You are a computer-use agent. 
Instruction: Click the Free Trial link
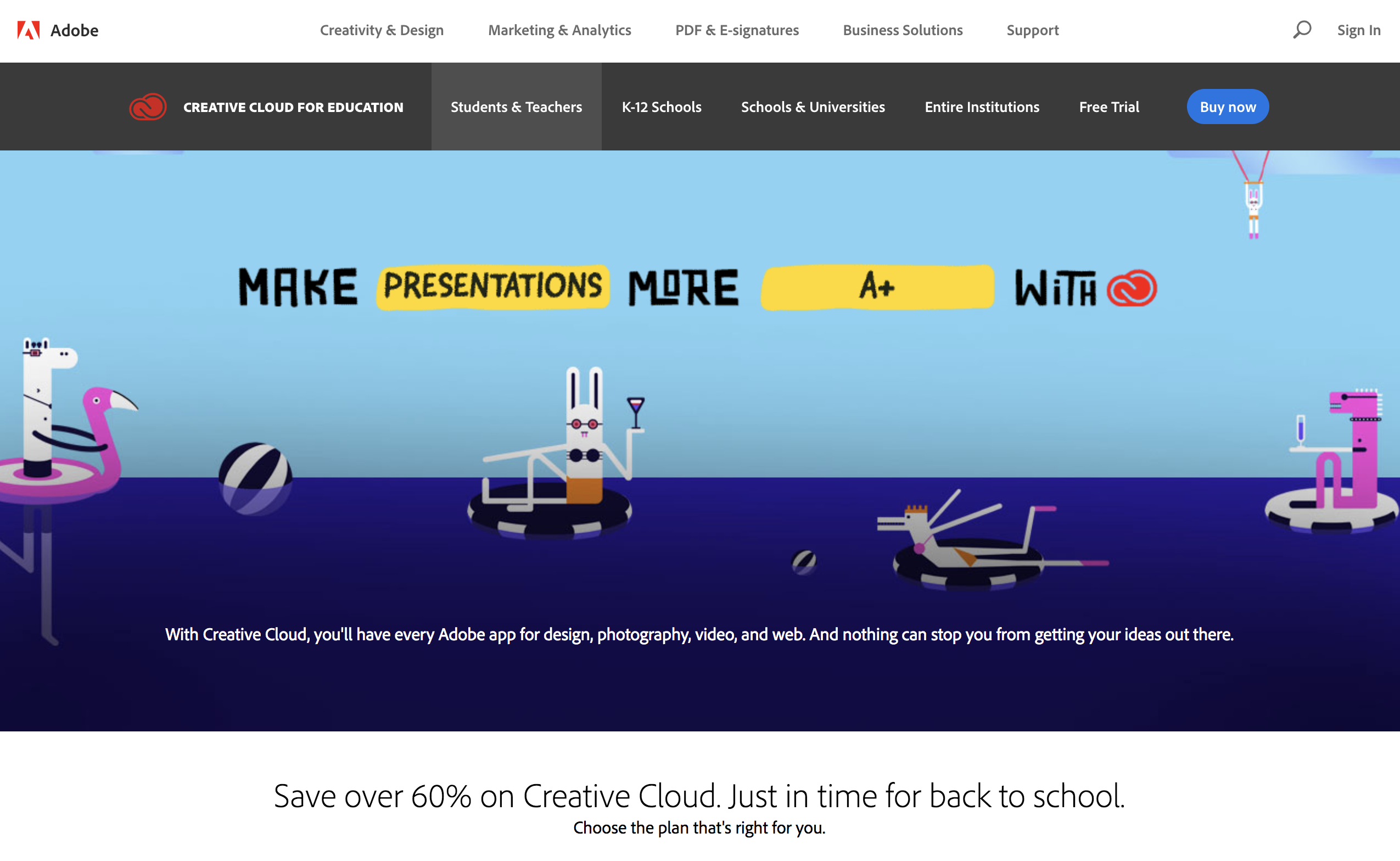point(1109,106)
